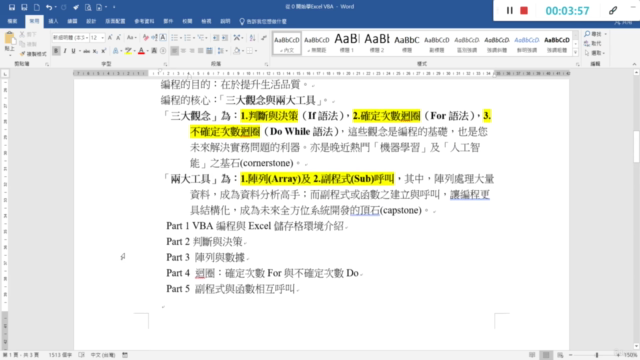
Task: Click the Format Painter brush button
Action: [33, 54]
